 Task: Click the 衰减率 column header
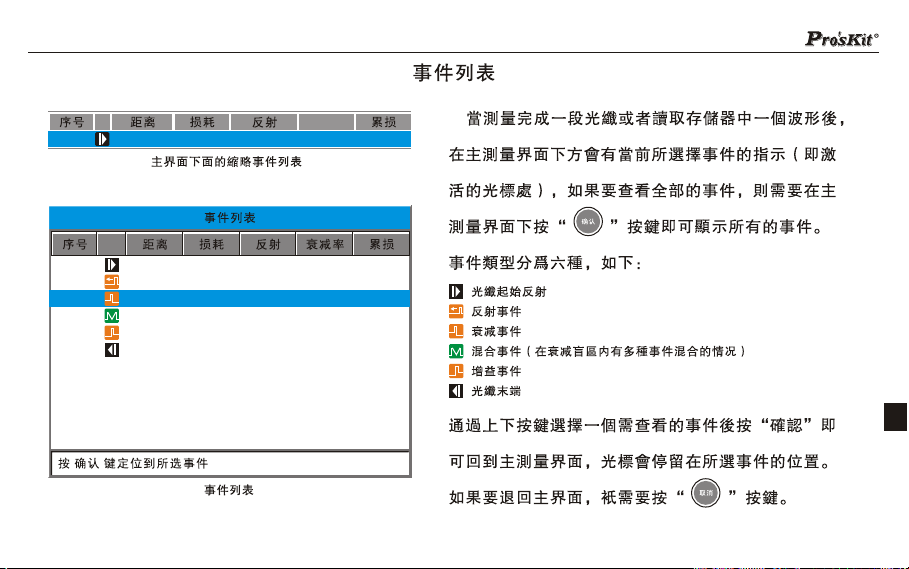(325, 245)
